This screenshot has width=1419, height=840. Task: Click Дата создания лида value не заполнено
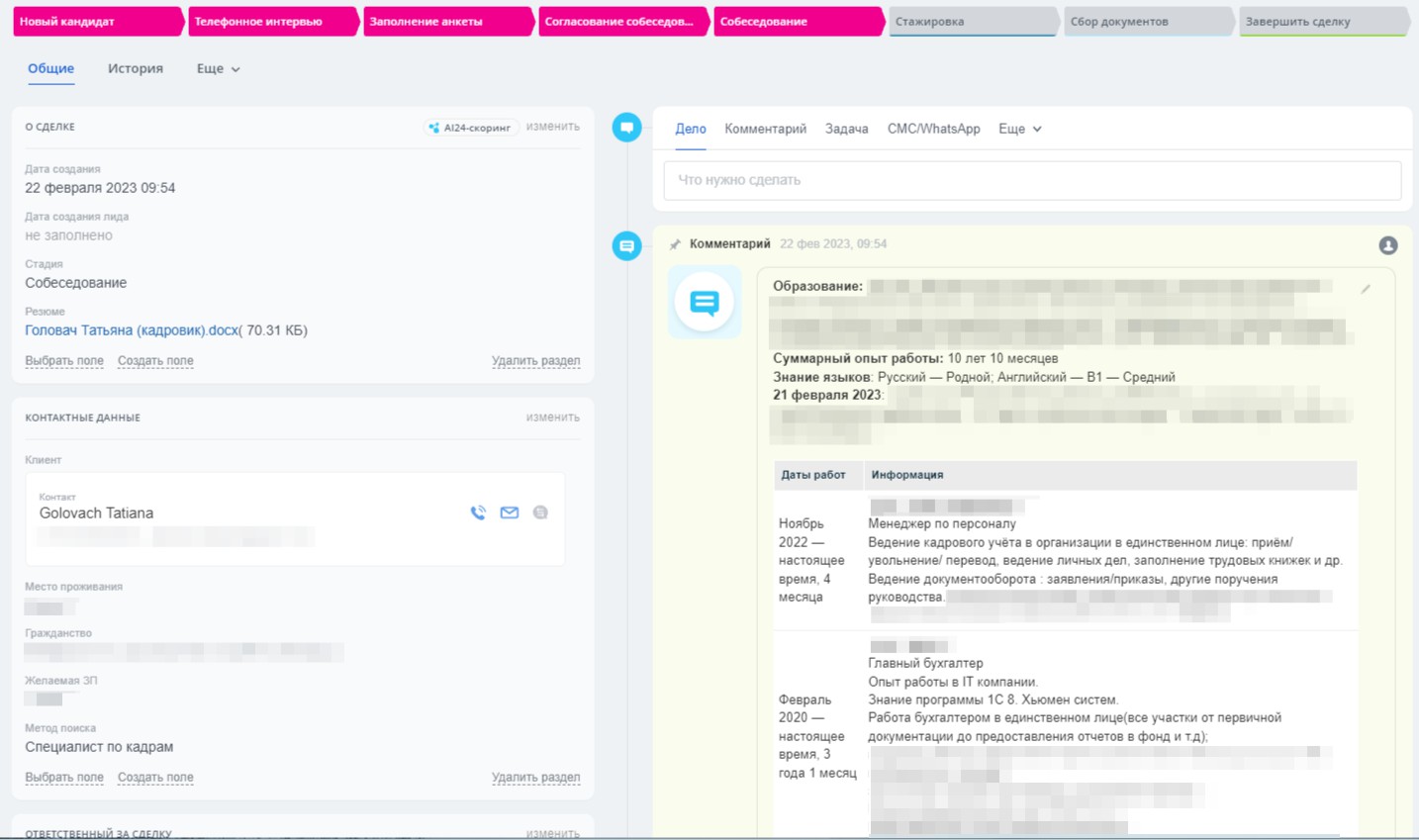tap(68, 235)
